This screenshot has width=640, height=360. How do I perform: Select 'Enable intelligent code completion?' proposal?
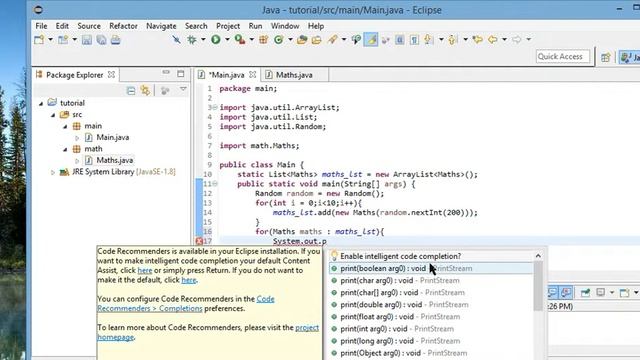[x=431, y=256]
